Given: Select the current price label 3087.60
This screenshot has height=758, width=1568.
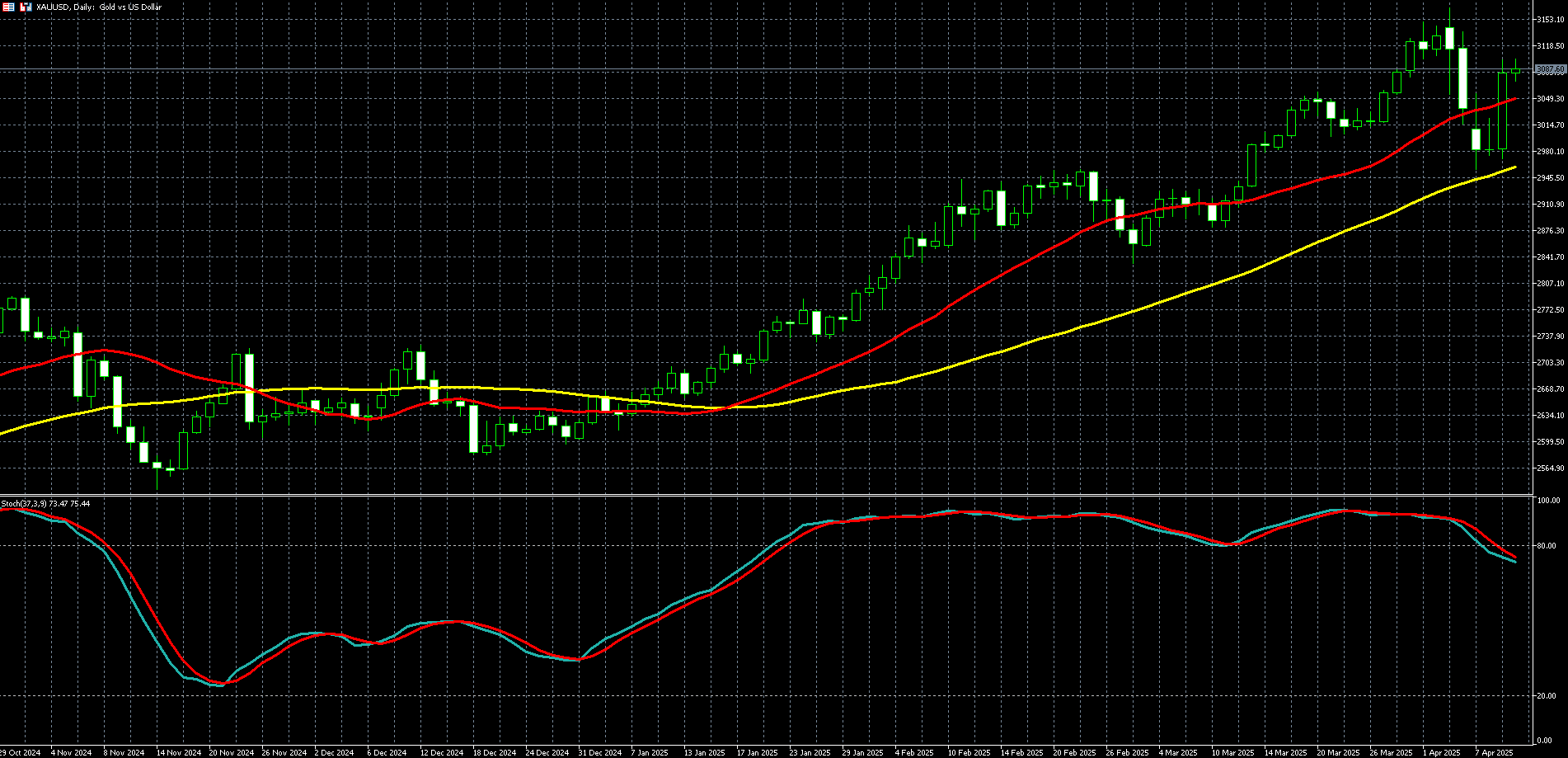Looking at the screenshot, I should coord(1550,70).
